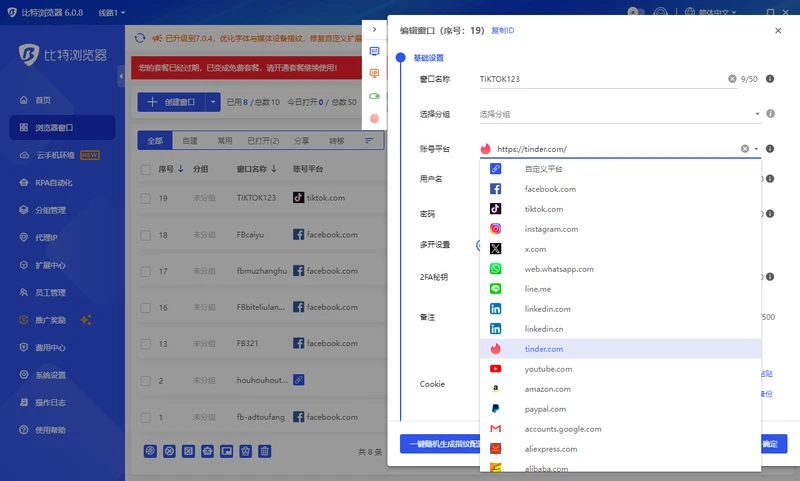Switch to the 自建 tab
Image resolution: width=800 pixels, height=481 pixels.
pos(190,141)
